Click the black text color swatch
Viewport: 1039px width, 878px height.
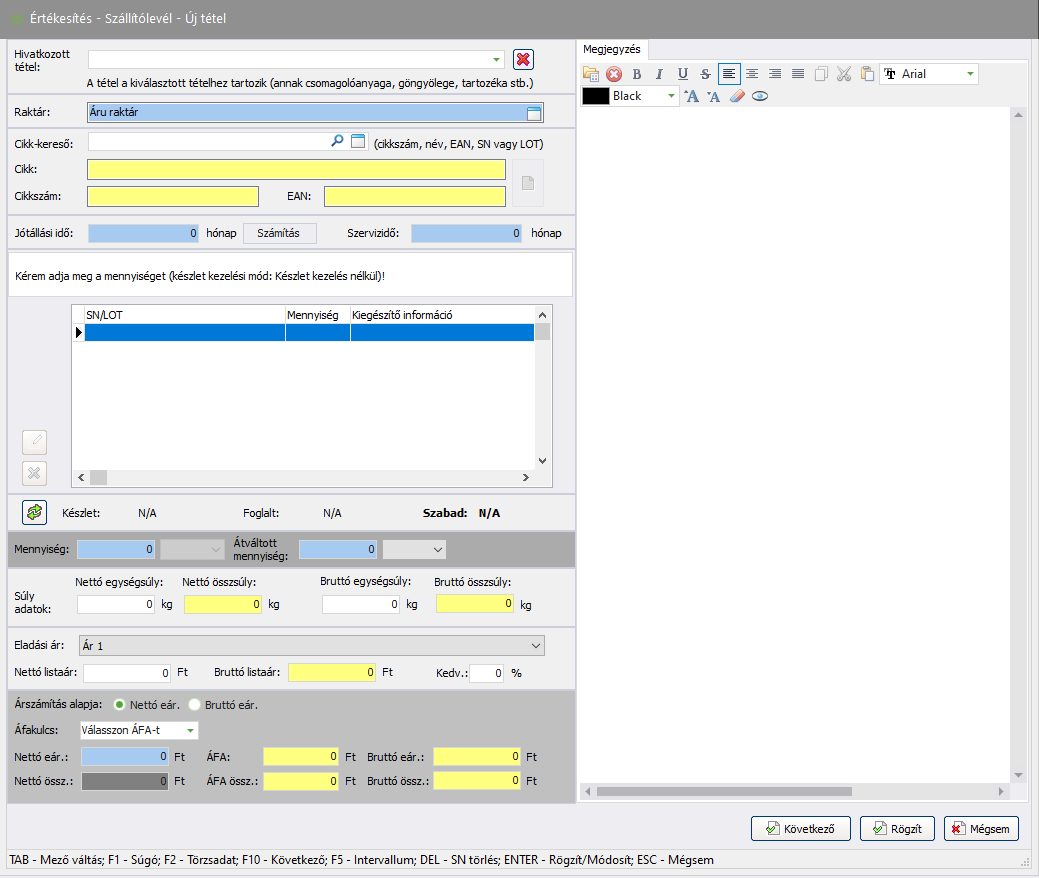pyautogui.click(x=596, y=96)
